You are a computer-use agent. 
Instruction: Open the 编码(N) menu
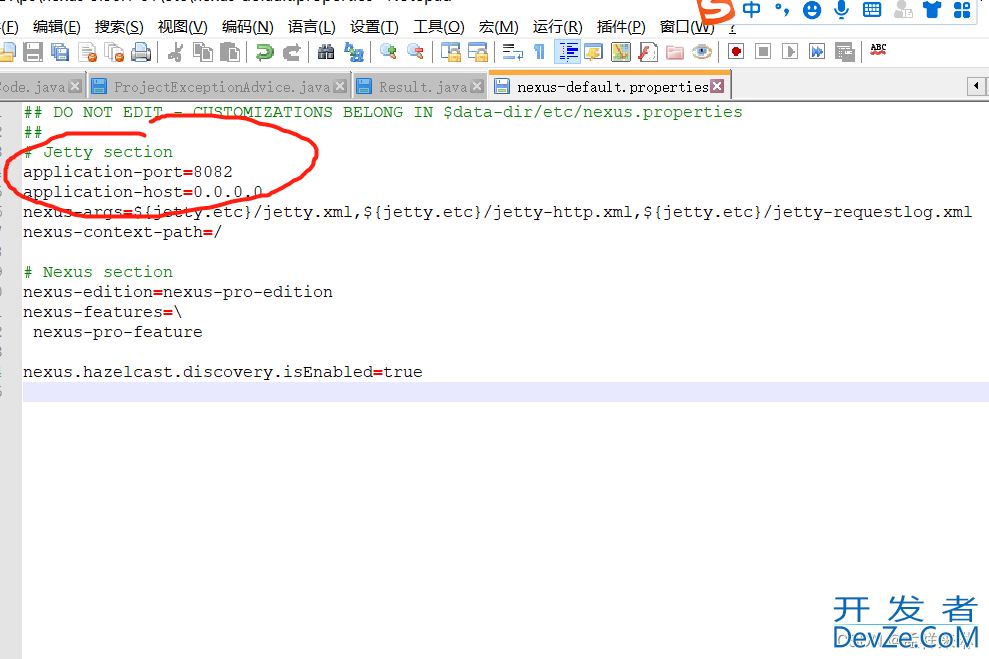[x=247, y=27]
